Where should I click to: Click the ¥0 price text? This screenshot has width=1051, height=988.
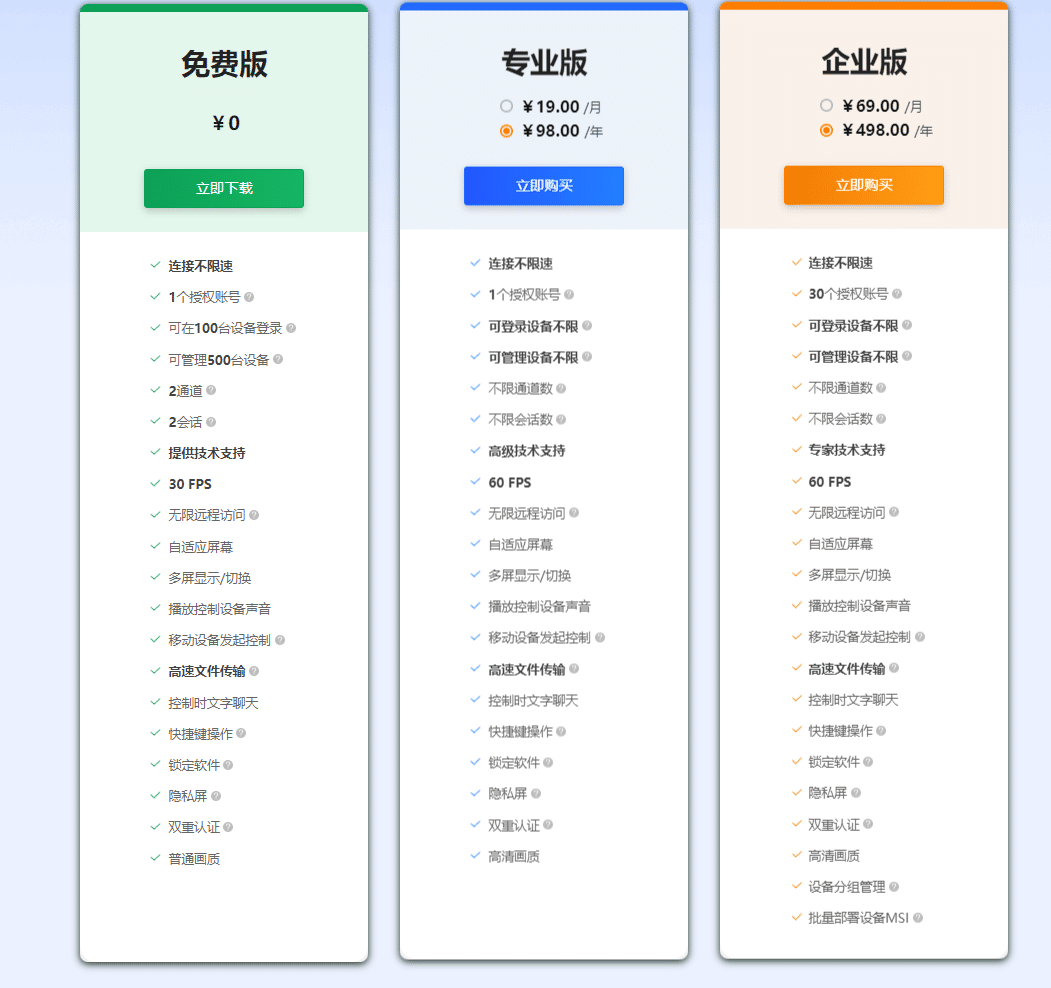[x=226, y=123]
